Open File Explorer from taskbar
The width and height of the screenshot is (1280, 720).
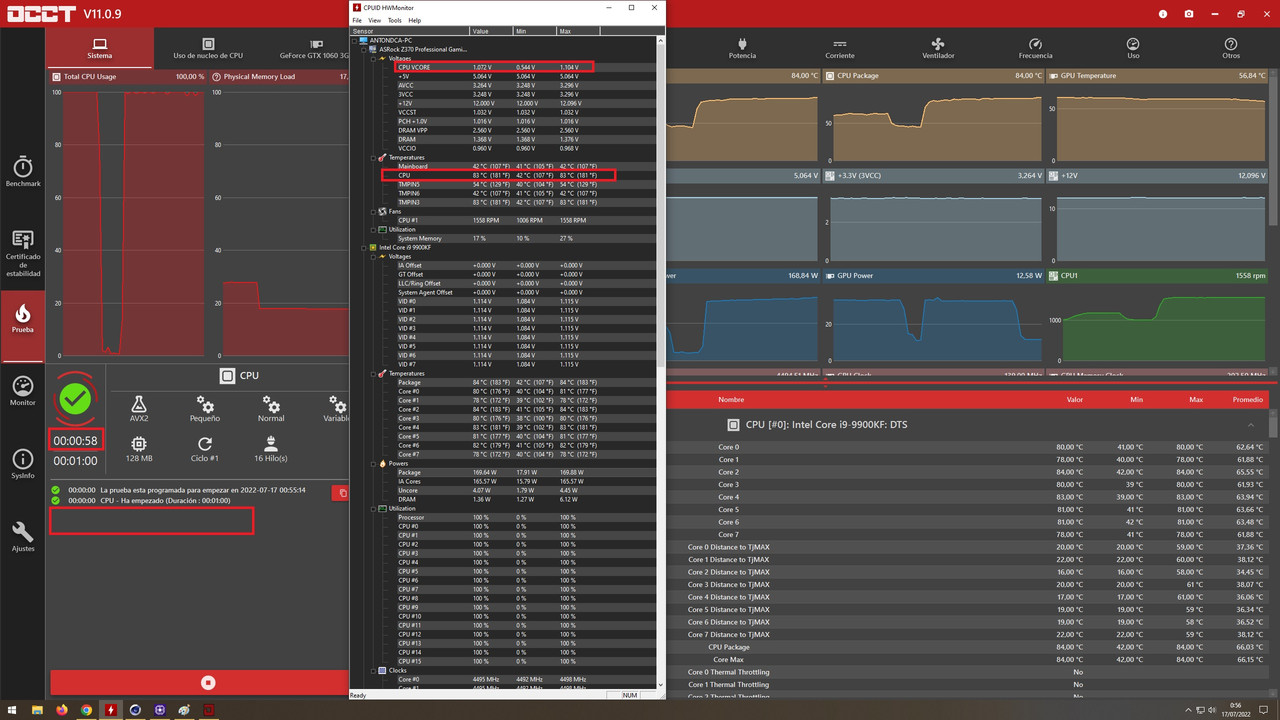coord(38,710)
